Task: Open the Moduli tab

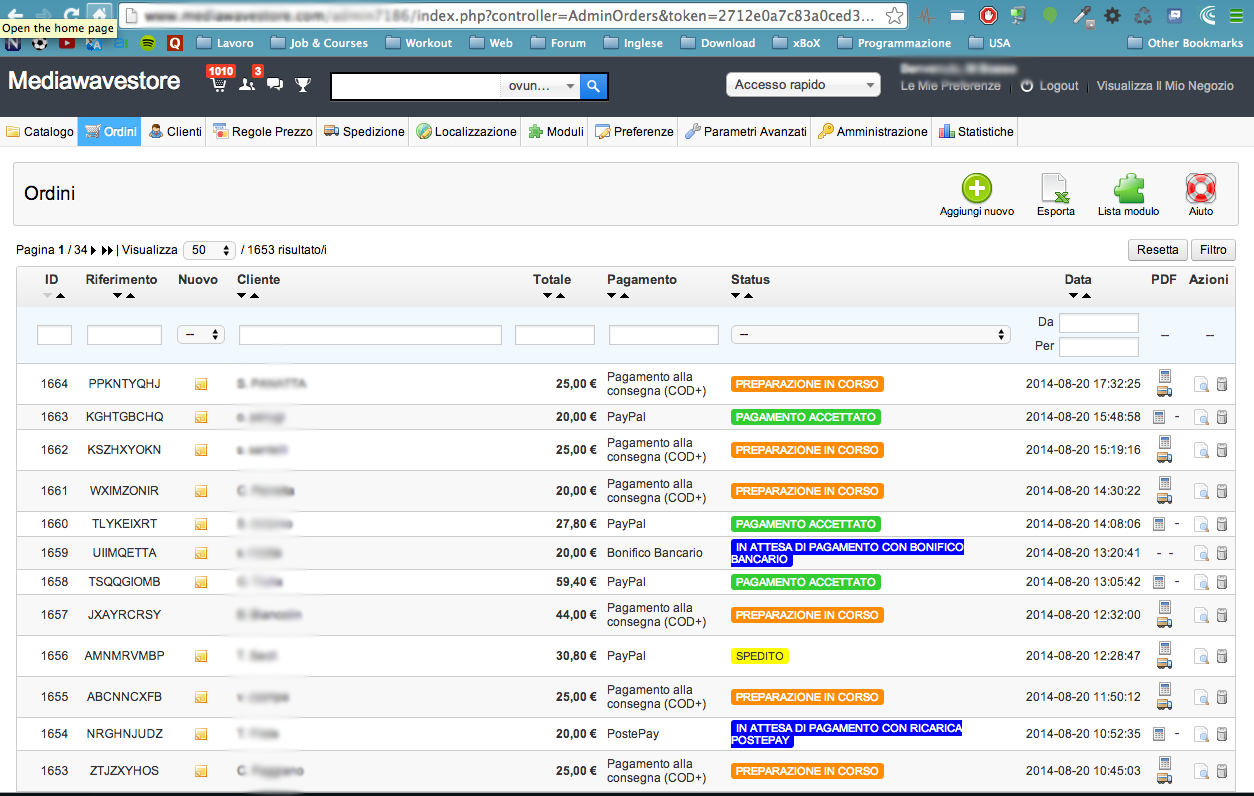Action: point(556,132)
